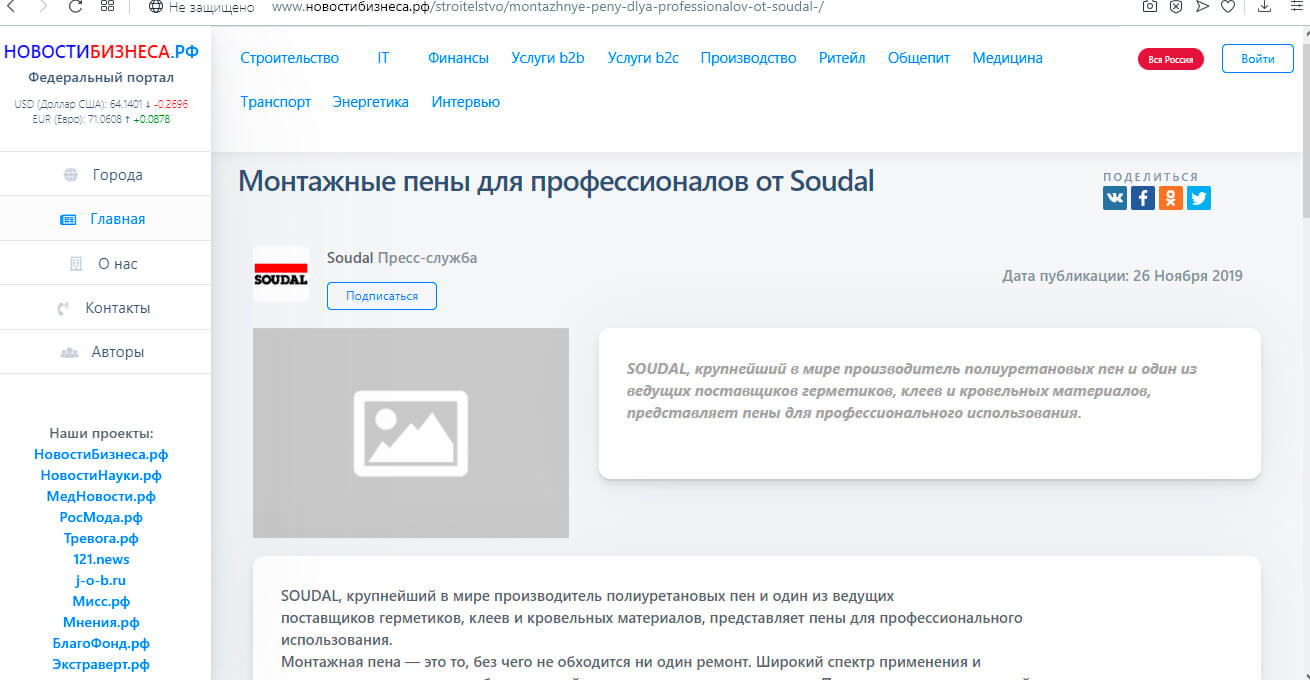Open the 121.news project link
1310x680 pixels.
(101, 559)
